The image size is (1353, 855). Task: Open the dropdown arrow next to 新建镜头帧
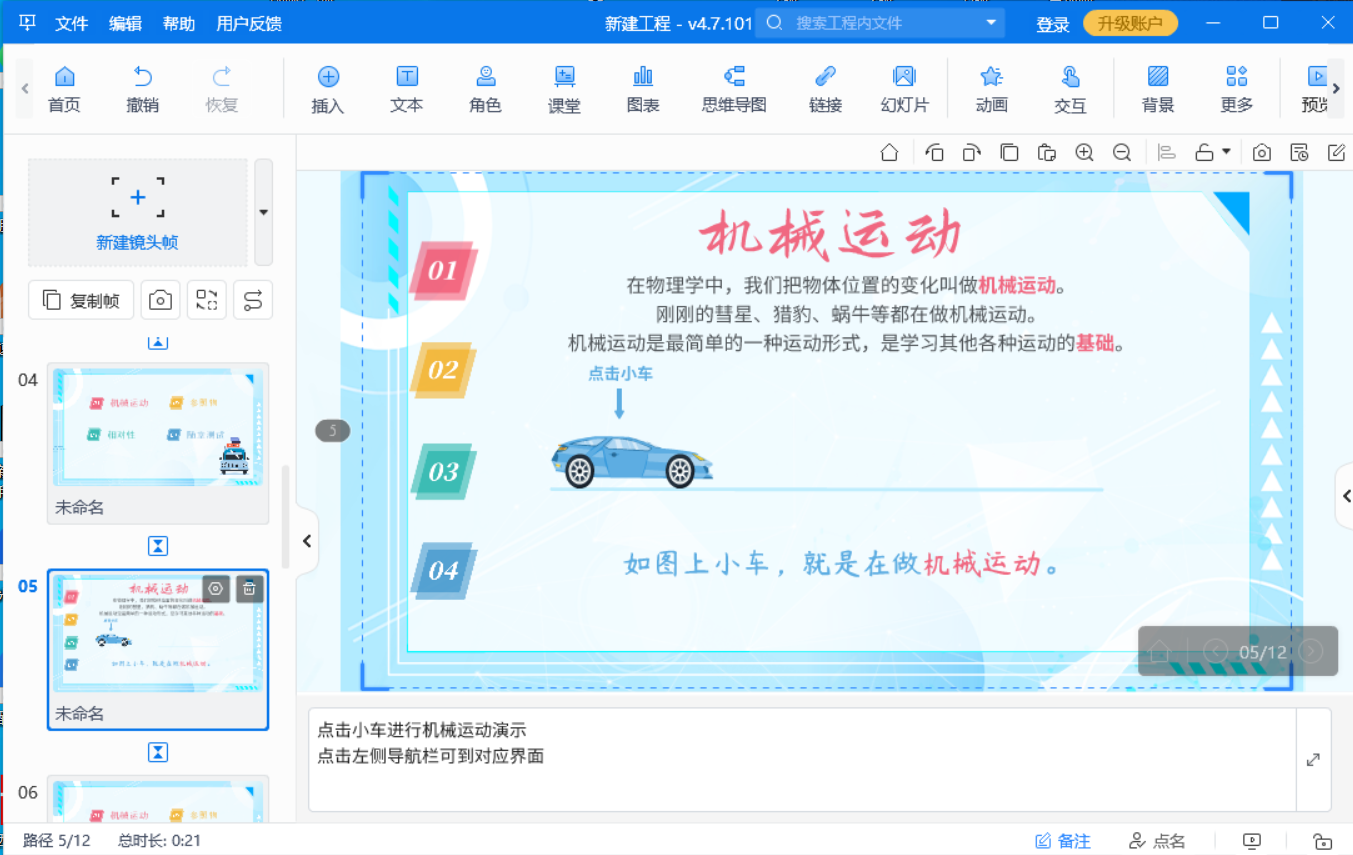pyautogui.click(x=264, y=212)
